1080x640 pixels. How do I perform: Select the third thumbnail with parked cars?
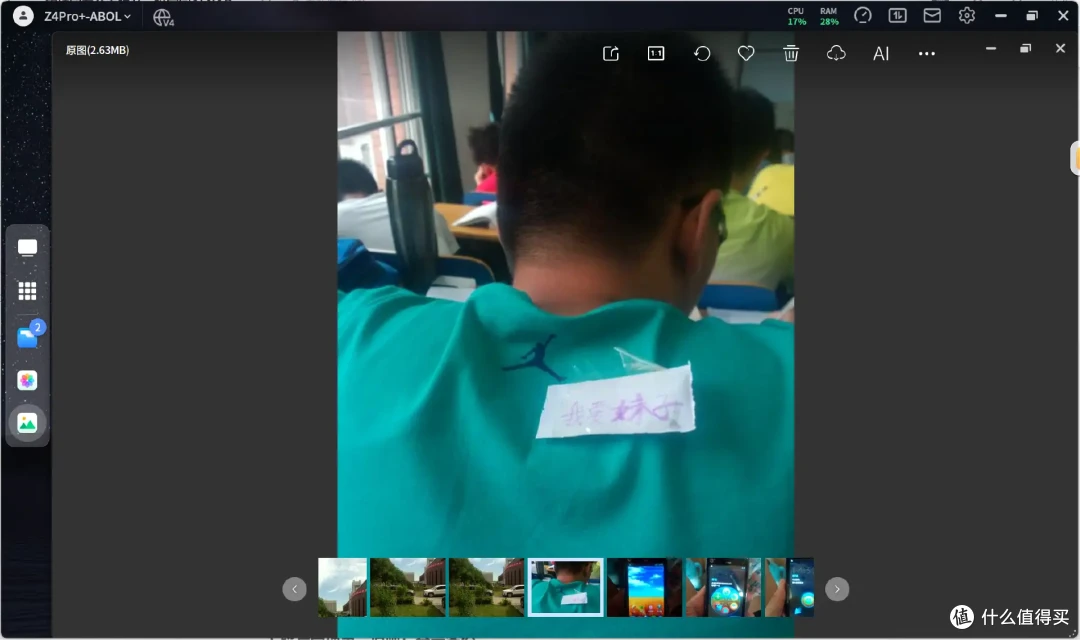(x=486, y=587)
